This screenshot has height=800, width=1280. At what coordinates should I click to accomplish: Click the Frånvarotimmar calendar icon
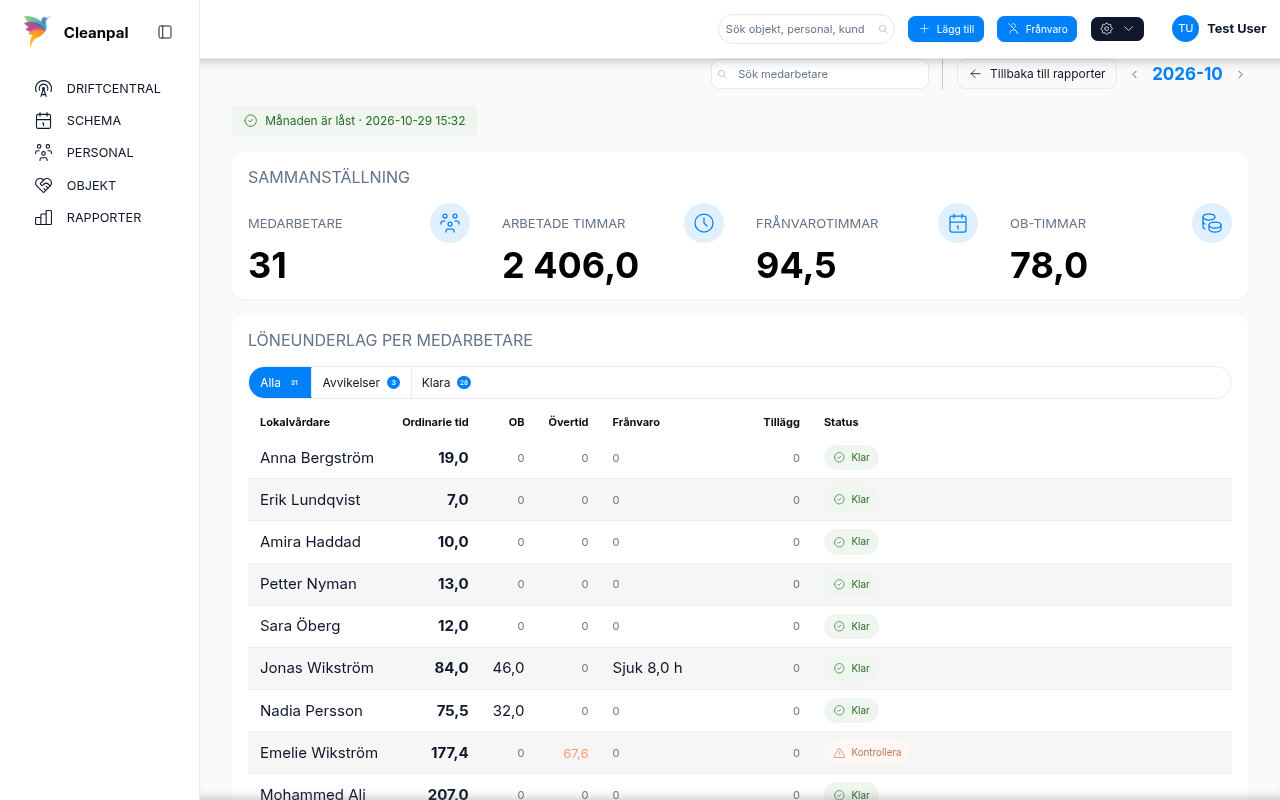point(958,223)
